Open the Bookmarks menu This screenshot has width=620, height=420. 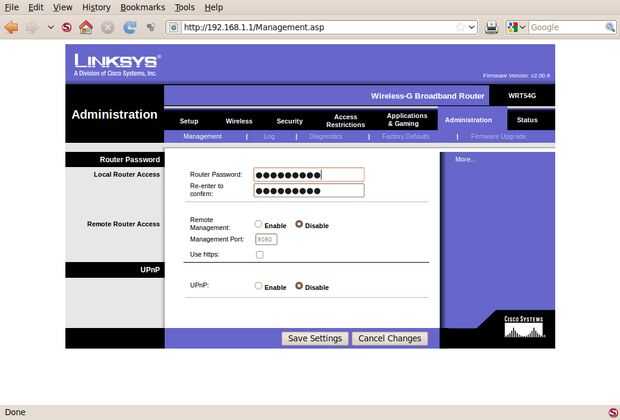click(x=142, y=7)
